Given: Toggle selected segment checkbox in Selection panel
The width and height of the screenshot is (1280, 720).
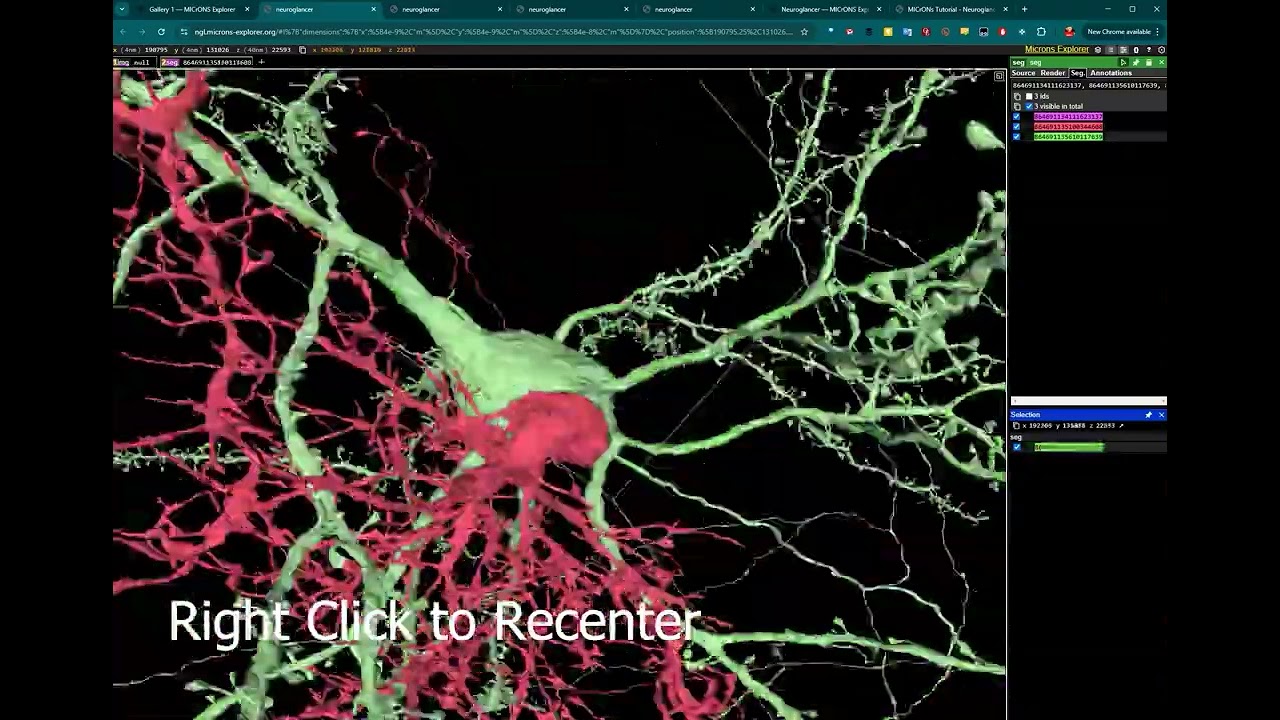Looking at the screenshot, I should coord(1017,447).
